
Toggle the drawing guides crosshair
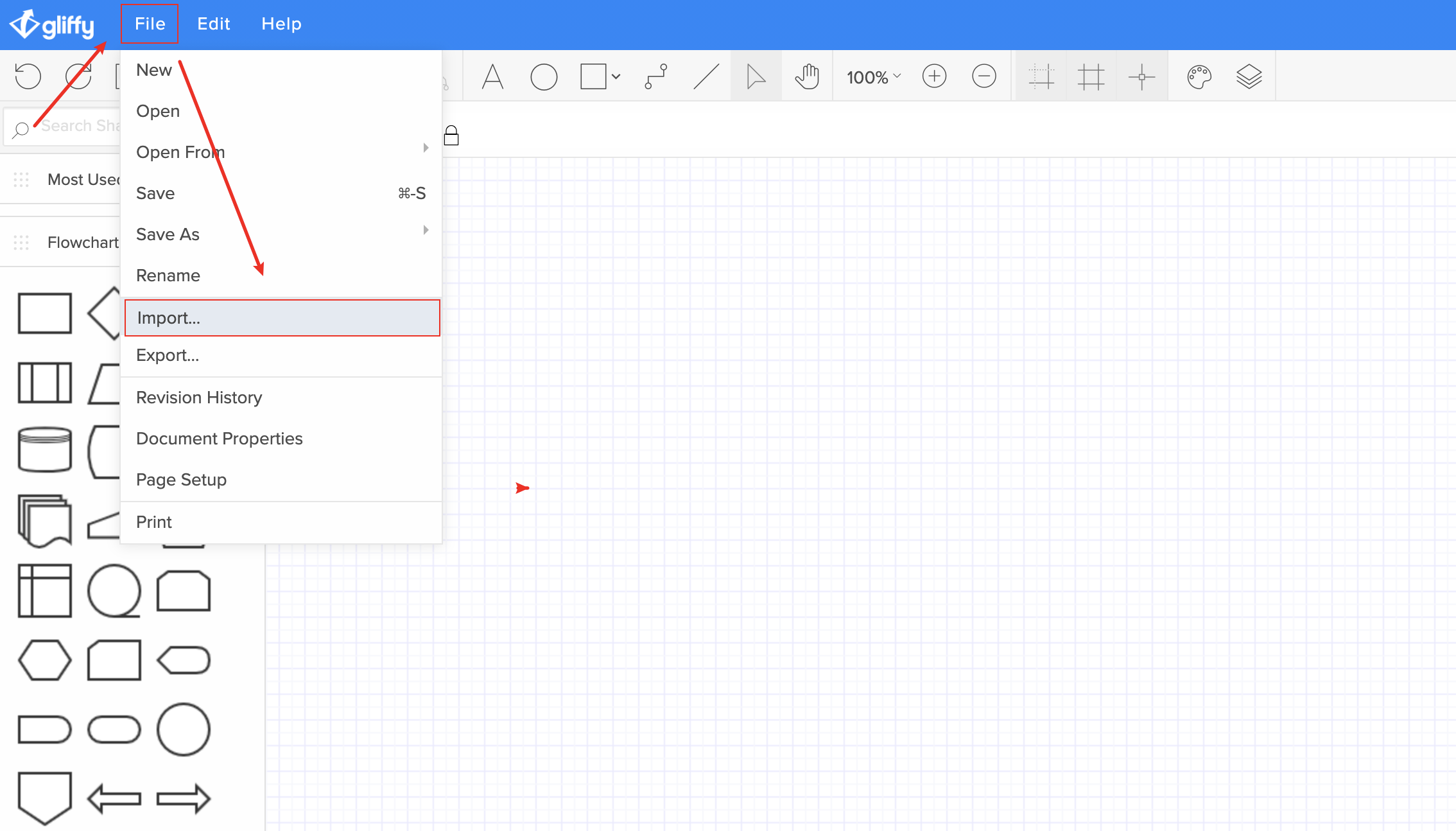click(1141, 77)
